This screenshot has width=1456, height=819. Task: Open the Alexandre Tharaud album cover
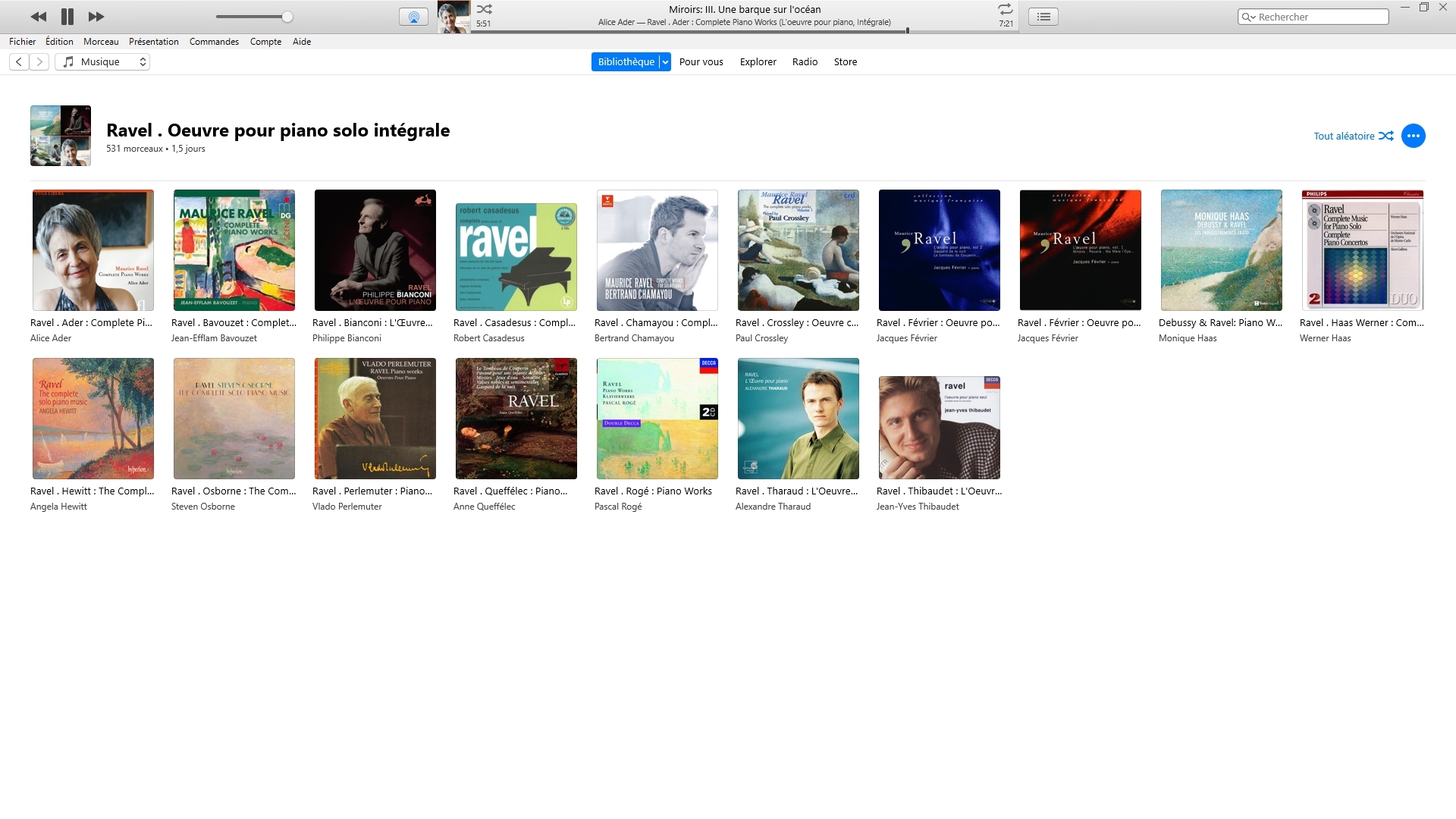(x=799, y=419)
